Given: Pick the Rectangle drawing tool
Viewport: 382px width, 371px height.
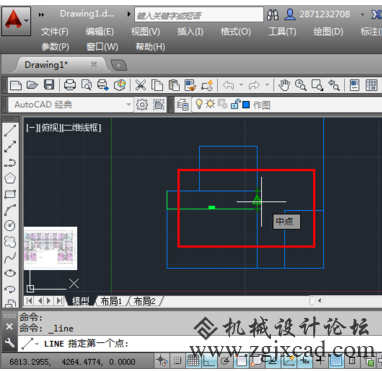Looking at the screenshot, I should [10, 194].
